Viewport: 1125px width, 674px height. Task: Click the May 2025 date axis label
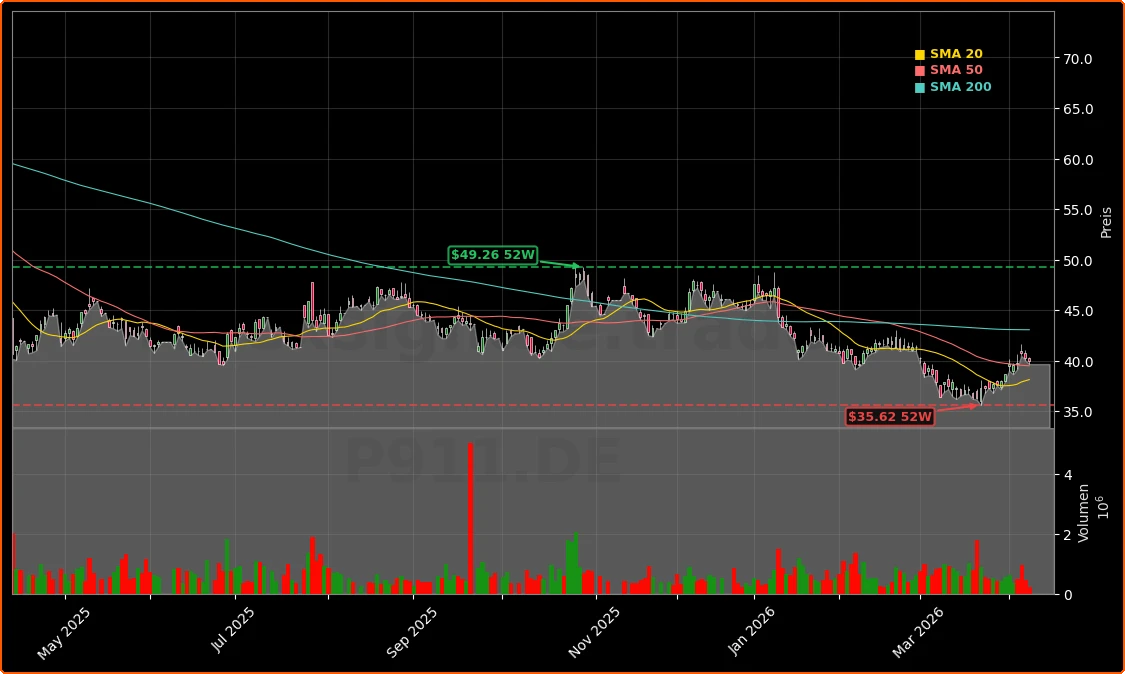(x=66, y=633)
